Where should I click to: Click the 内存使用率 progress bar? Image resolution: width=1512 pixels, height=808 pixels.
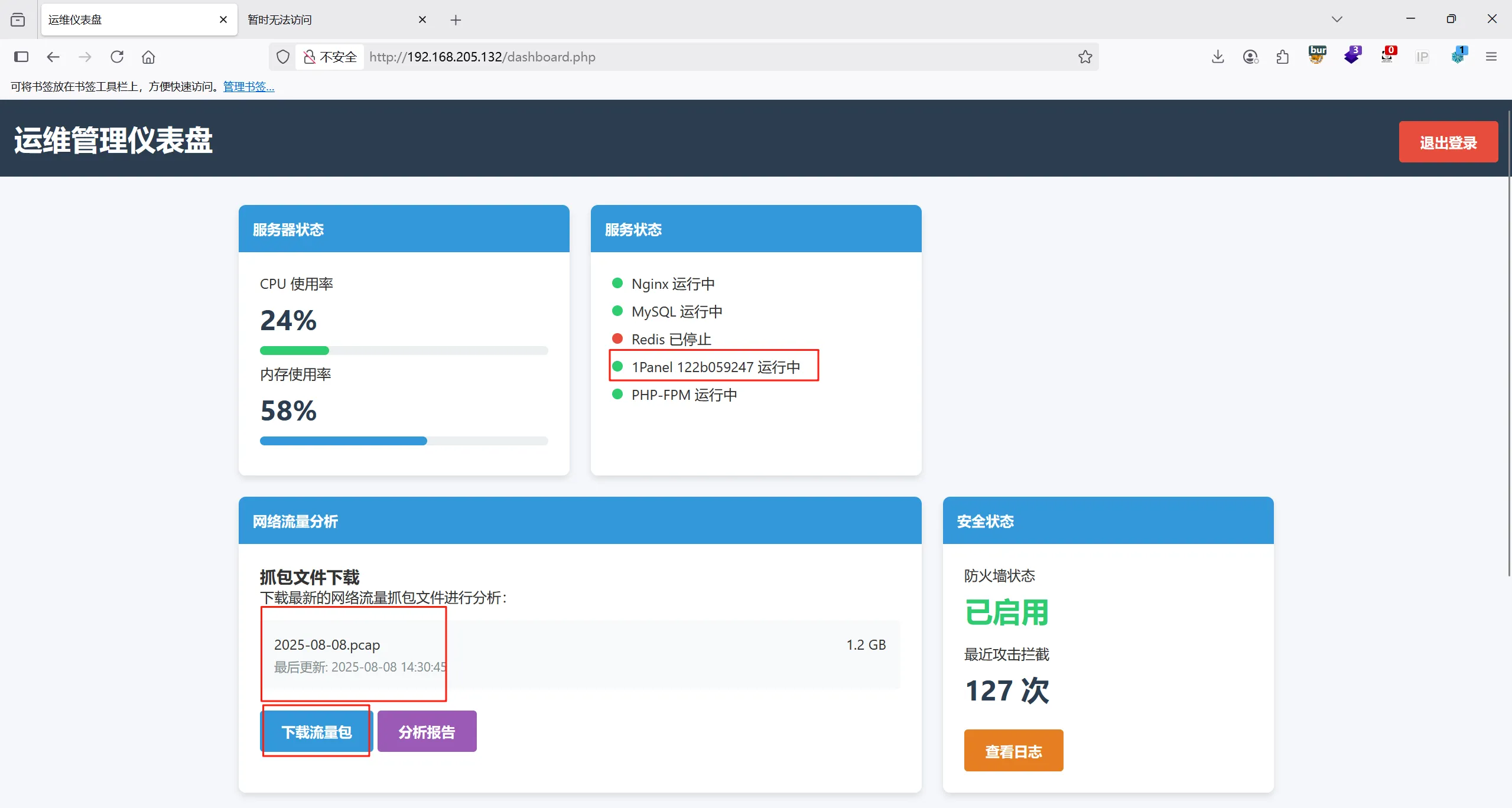tap(404, 441)
